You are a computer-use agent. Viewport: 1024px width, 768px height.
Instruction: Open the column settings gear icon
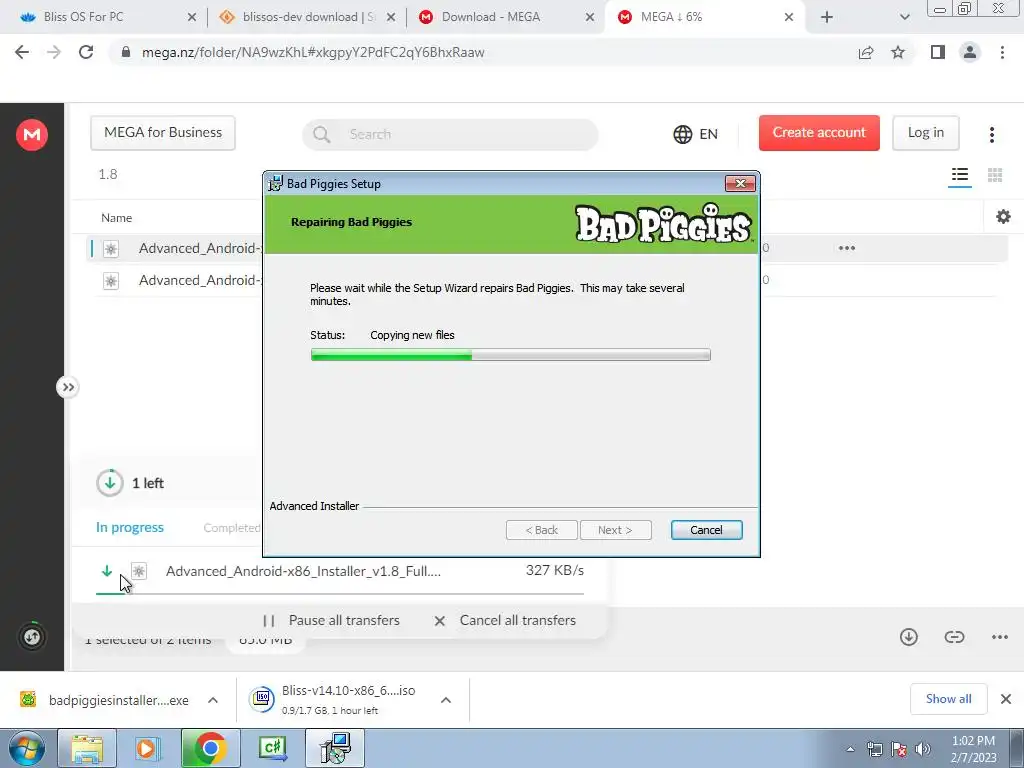click(x=1003, y=217)
